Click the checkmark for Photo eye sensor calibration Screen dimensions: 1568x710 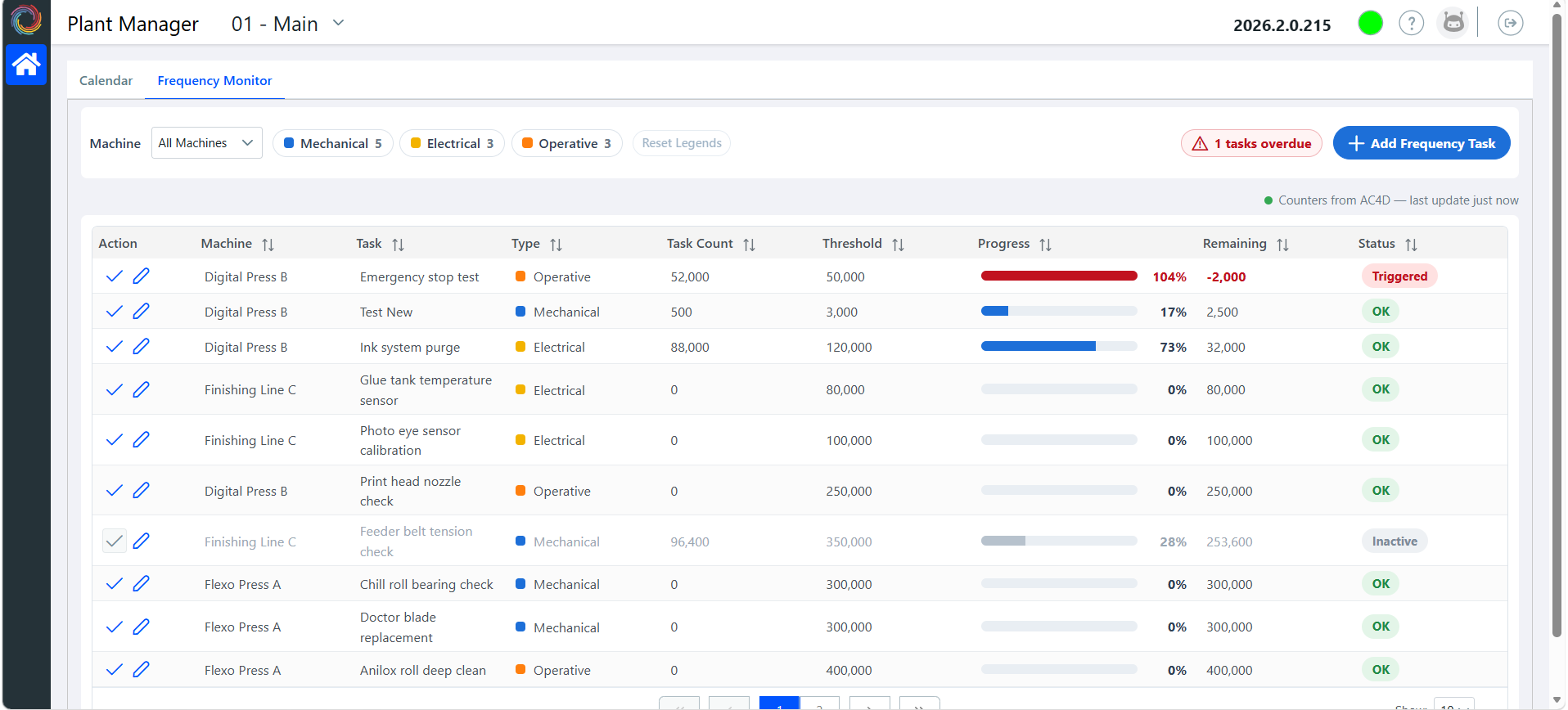115,440
